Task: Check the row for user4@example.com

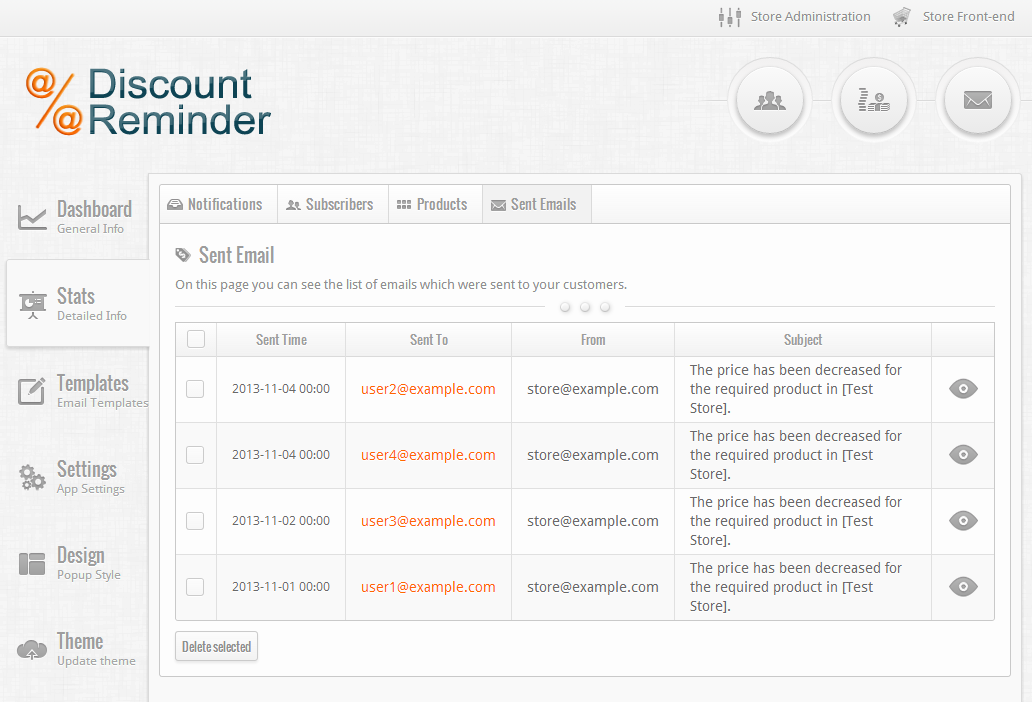Action: pos(195,455)
